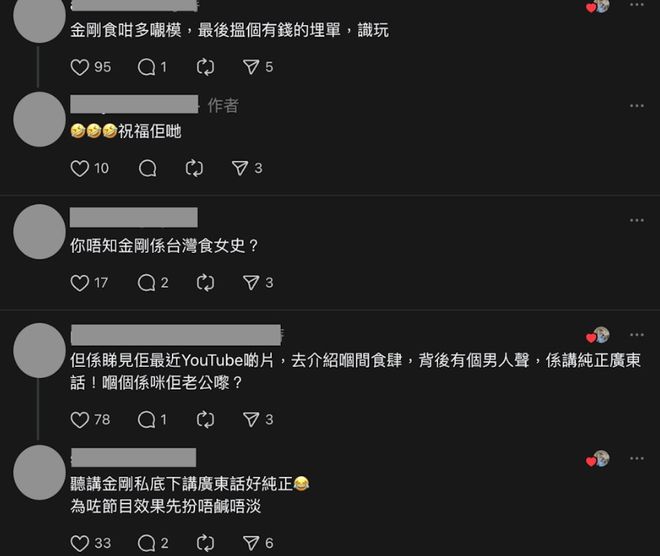Like the author's 祝福佢哋 reply
Screen dimensions: 660x556
[80, 168]
